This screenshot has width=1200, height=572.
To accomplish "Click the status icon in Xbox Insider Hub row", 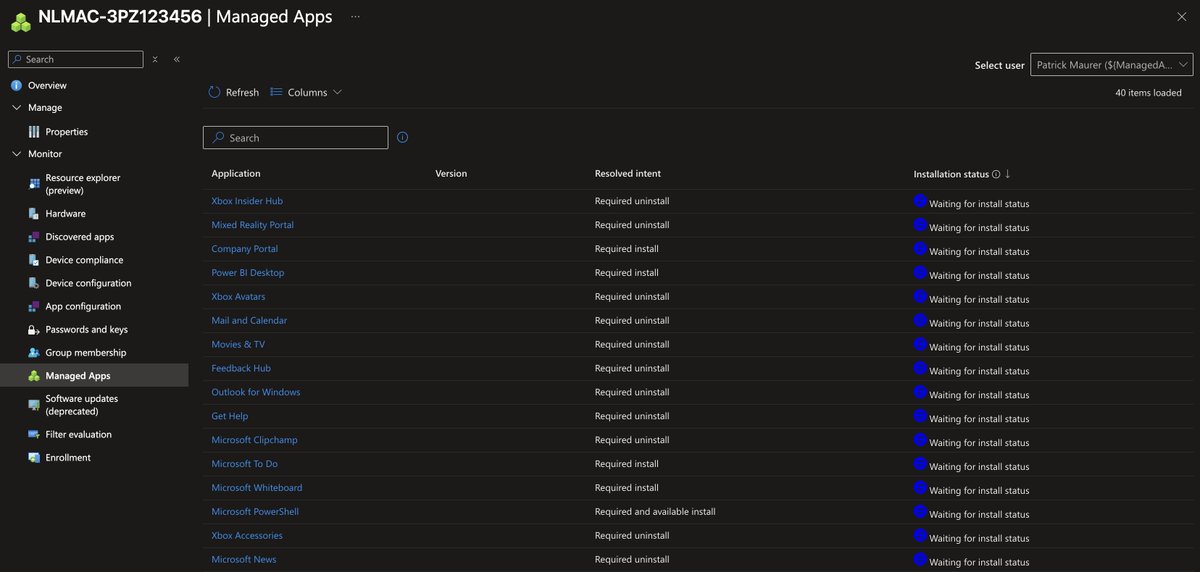I will point(920,201).
